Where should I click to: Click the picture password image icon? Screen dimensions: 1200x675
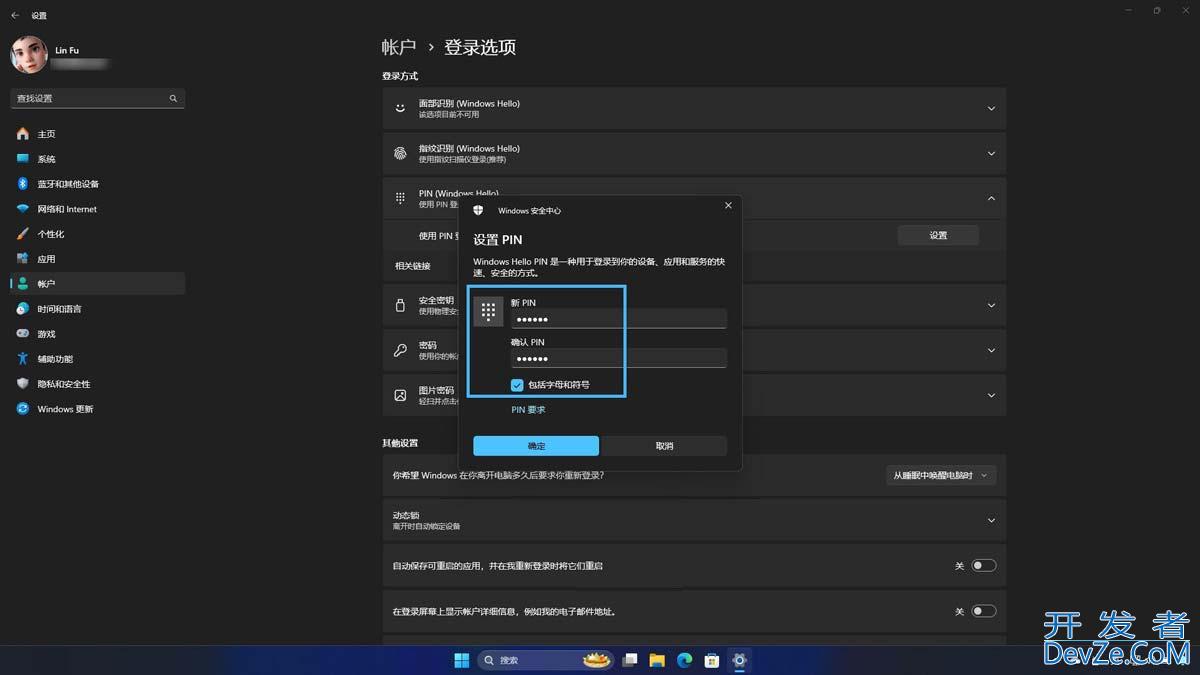click(400, 395)
